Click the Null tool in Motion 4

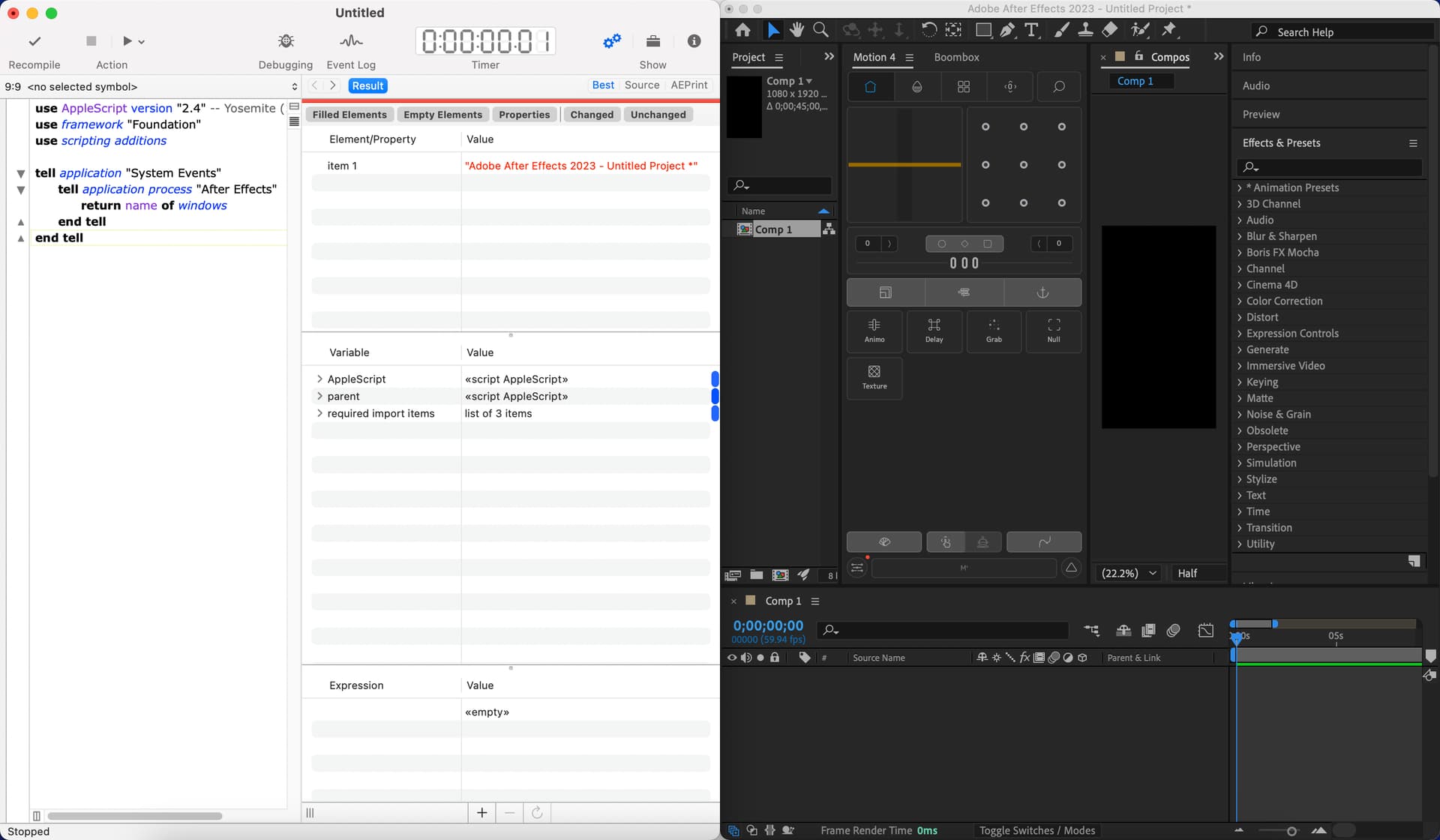(1054, 331)
